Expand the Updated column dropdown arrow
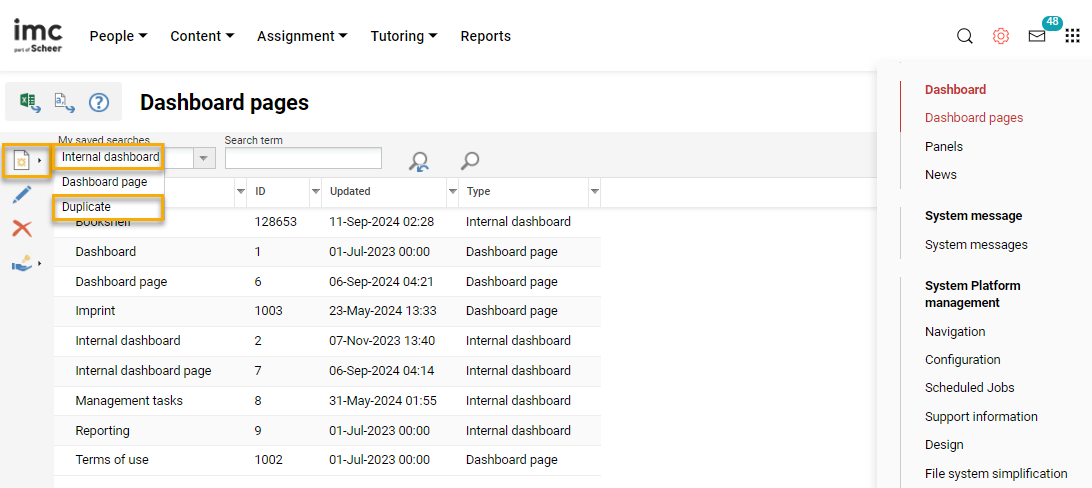Viewport: 1092px width, 488px height. tap(452, 191)
